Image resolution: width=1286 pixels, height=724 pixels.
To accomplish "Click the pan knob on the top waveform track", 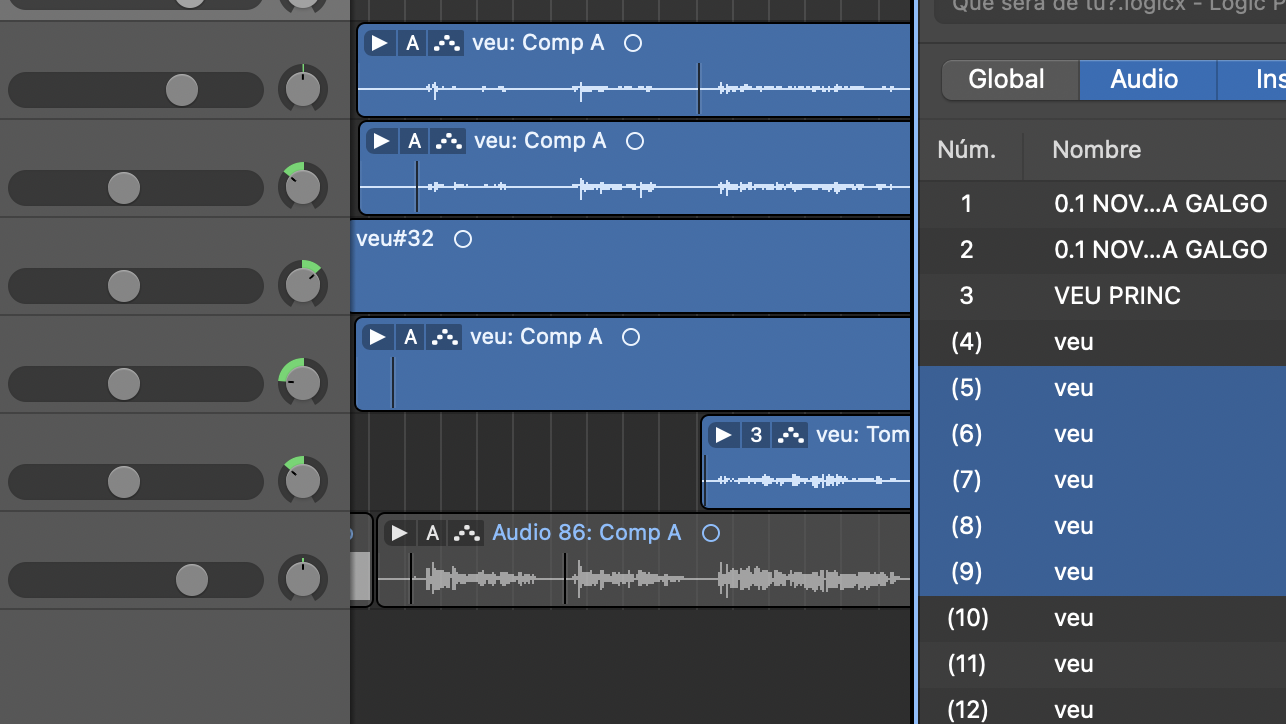I will 302,89.
